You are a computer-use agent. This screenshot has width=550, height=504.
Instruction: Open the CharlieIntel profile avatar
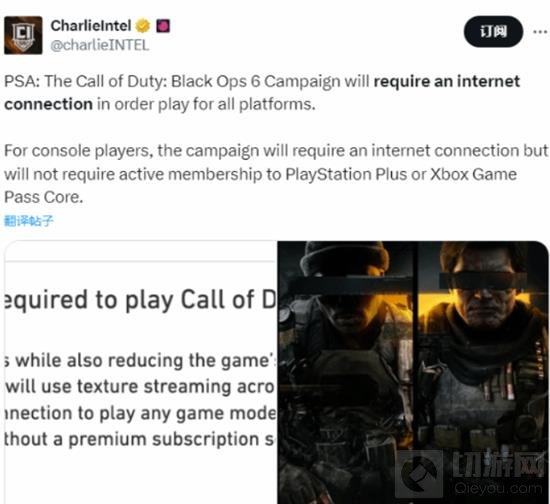[23, 35]
